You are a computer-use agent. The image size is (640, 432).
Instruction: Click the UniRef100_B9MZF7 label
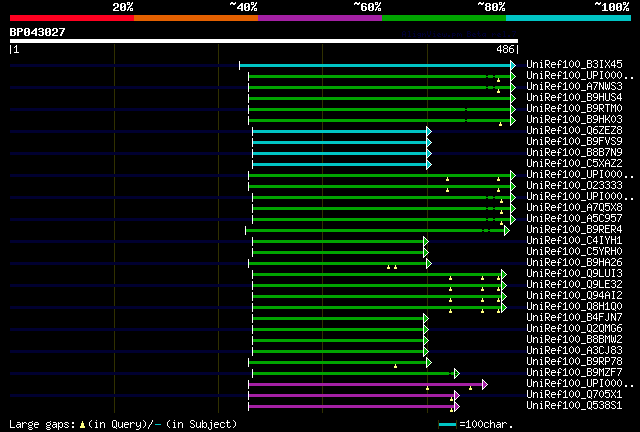[574, 373]
